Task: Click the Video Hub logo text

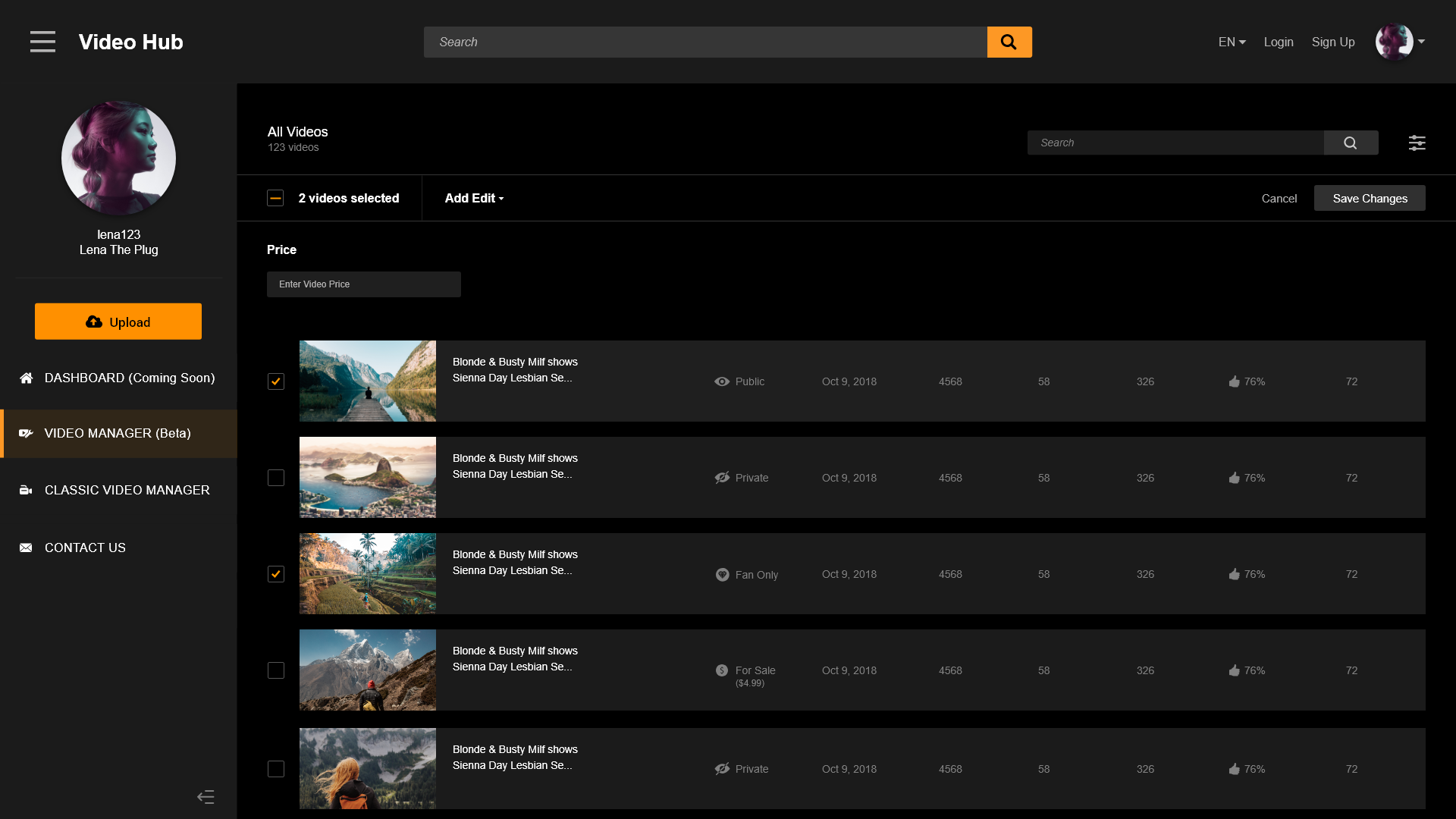Action: tap(130, 42)
